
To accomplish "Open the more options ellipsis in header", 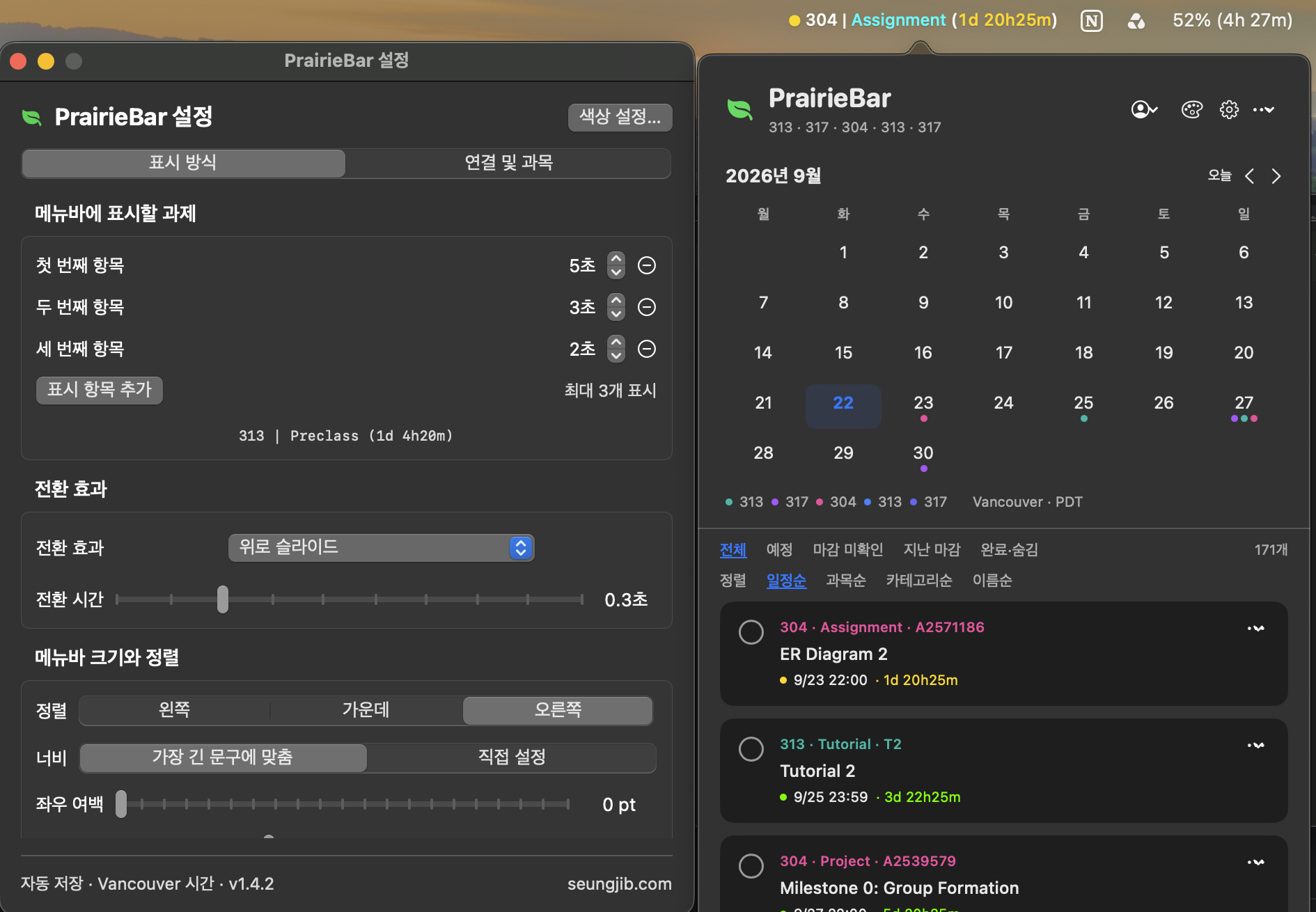I will pos(1263,109).
